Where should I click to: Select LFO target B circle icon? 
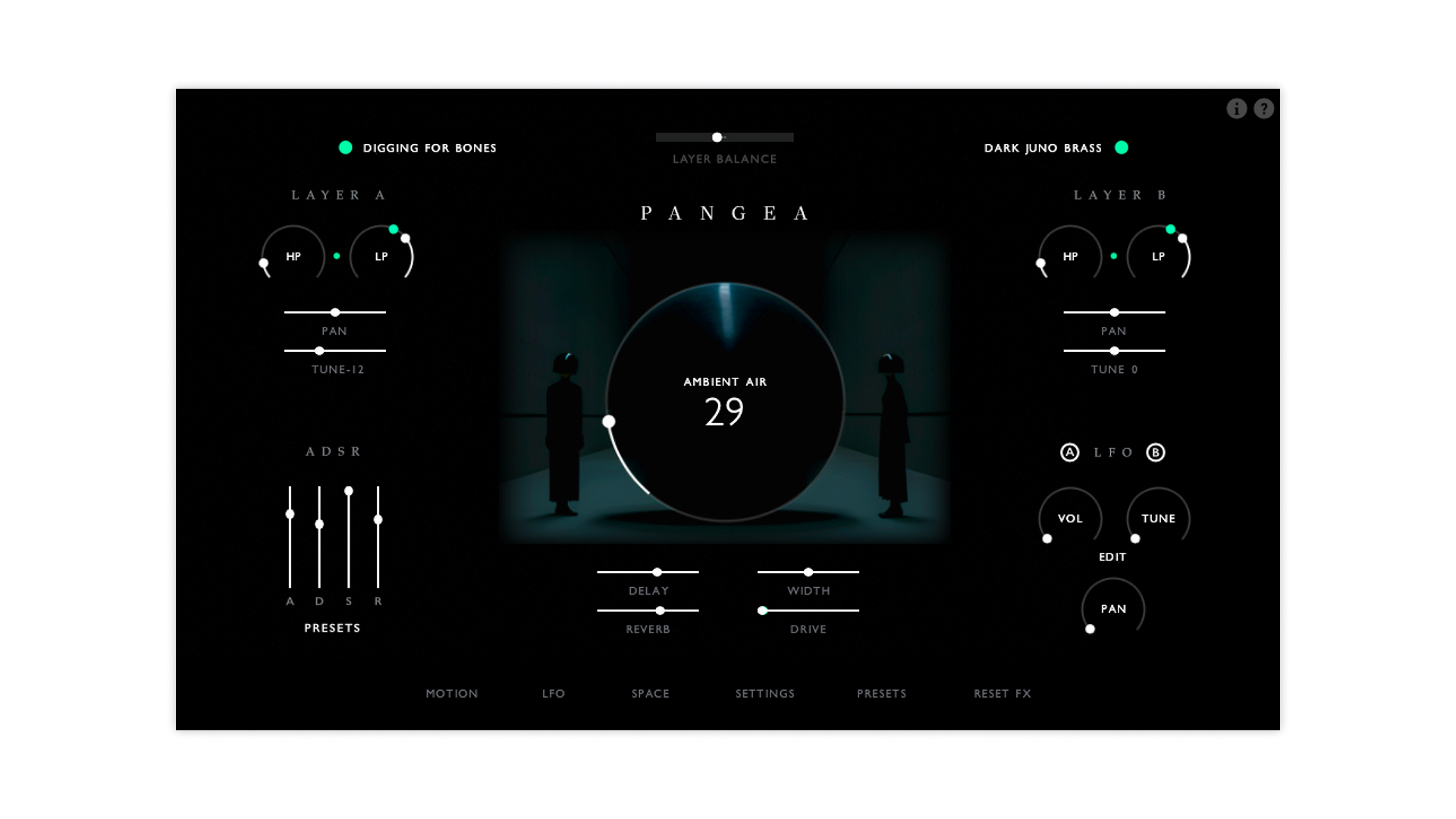point(1155,453)
